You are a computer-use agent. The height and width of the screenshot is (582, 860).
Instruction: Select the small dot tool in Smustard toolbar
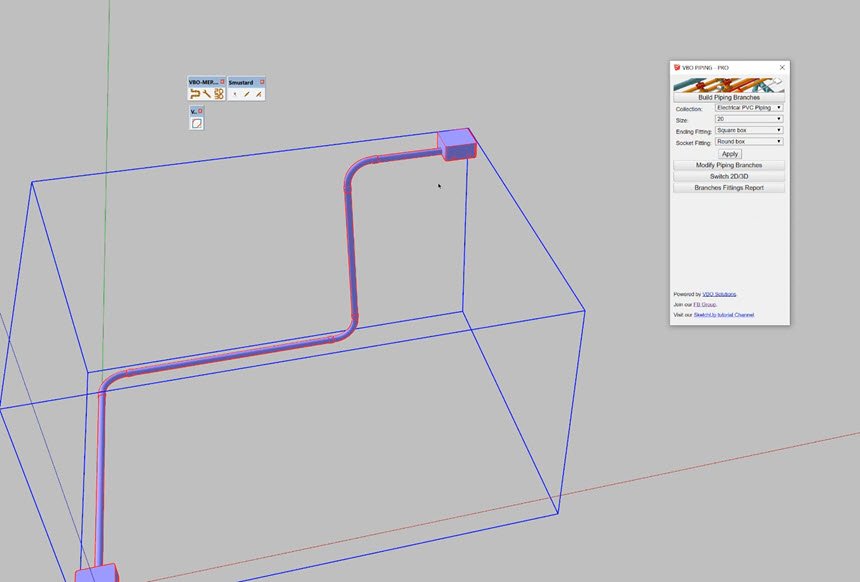235,94
